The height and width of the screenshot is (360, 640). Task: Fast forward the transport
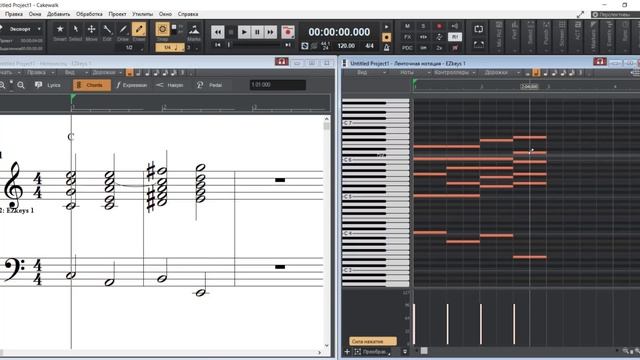point(270,32)
